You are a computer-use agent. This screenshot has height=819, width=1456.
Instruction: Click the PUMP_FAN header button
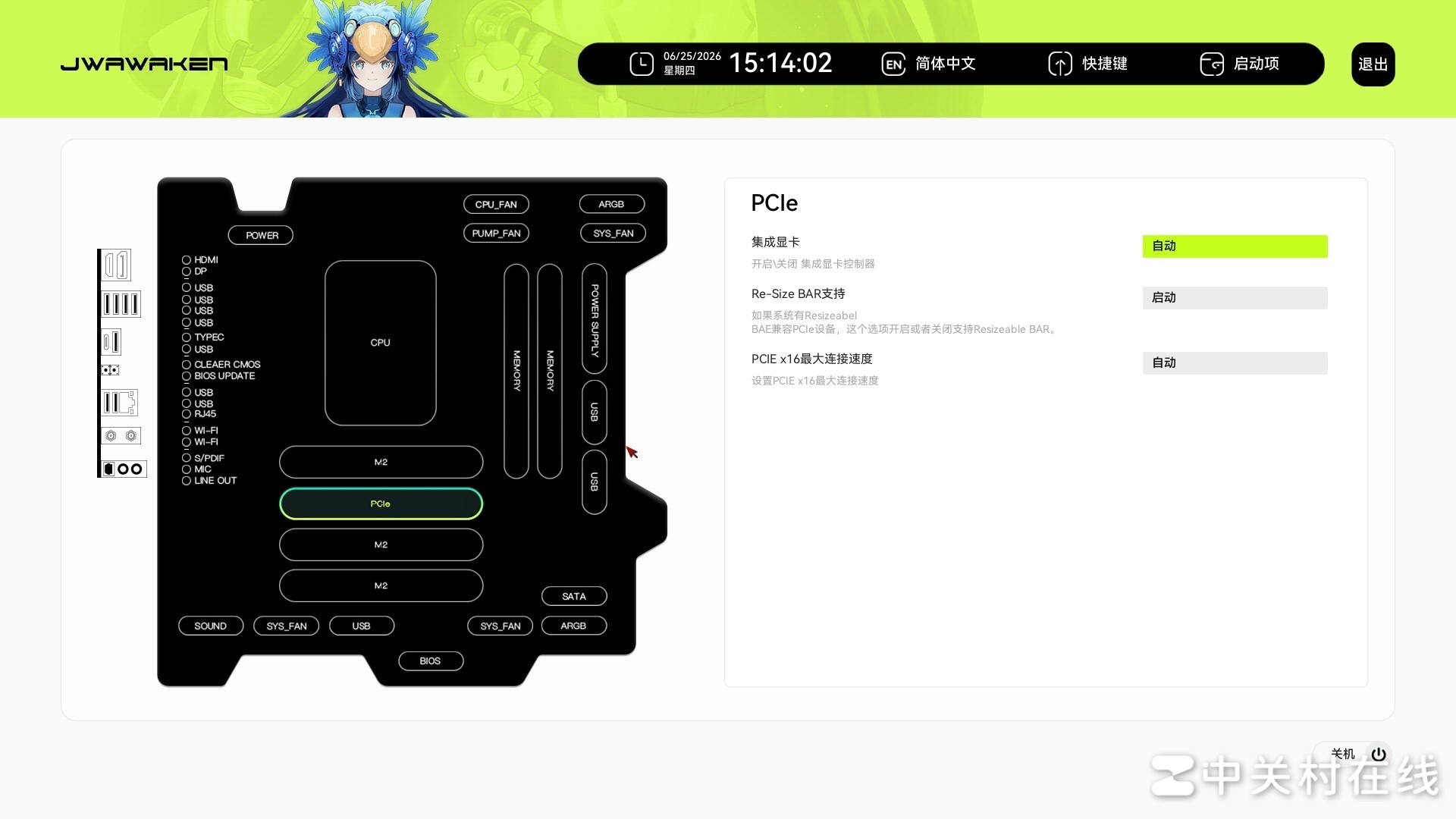coord(496,234)
